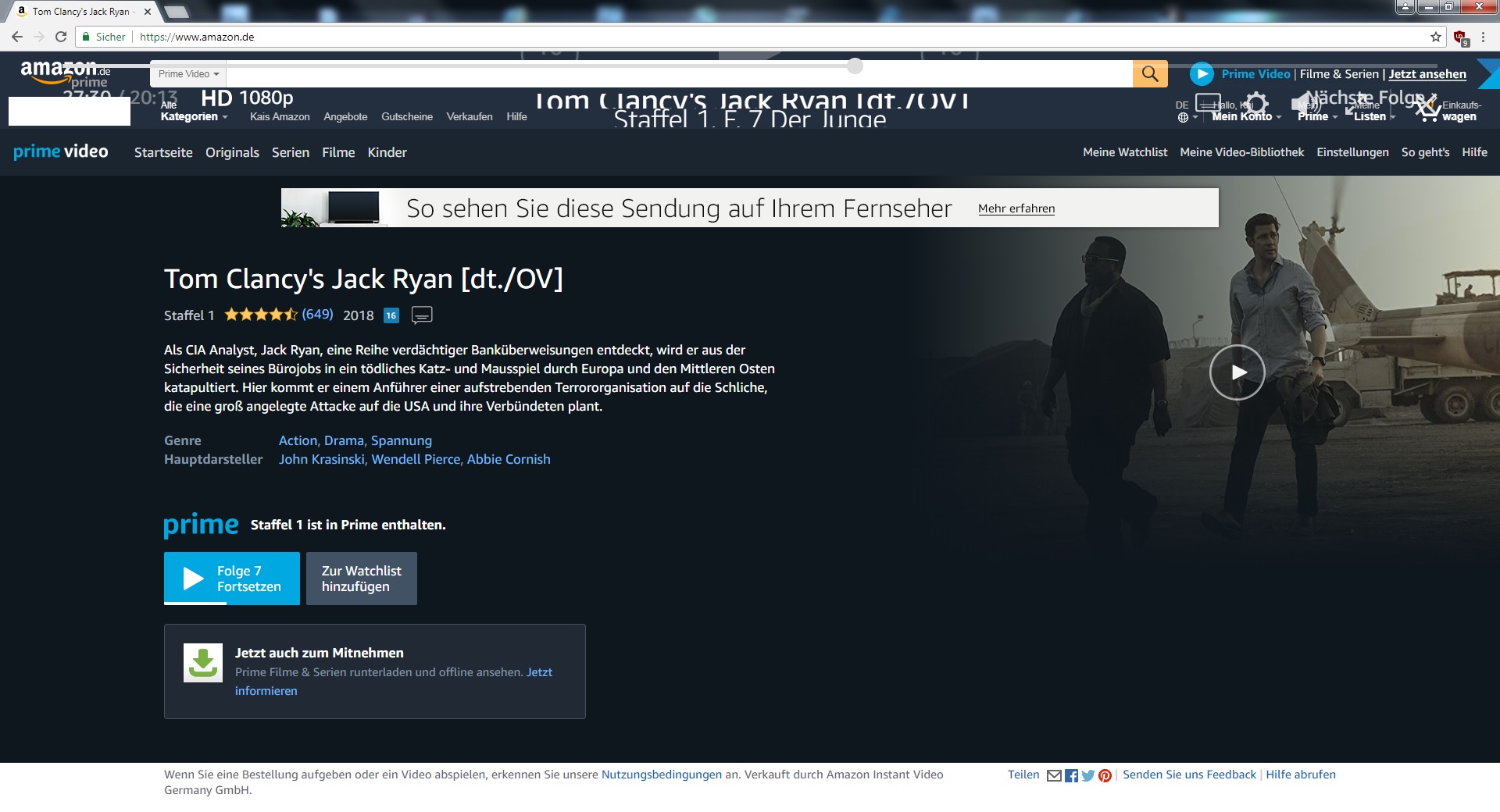Open Angebote in the header
The height and width of the screenshot is (812, 1500).
[x=345, y=116]
